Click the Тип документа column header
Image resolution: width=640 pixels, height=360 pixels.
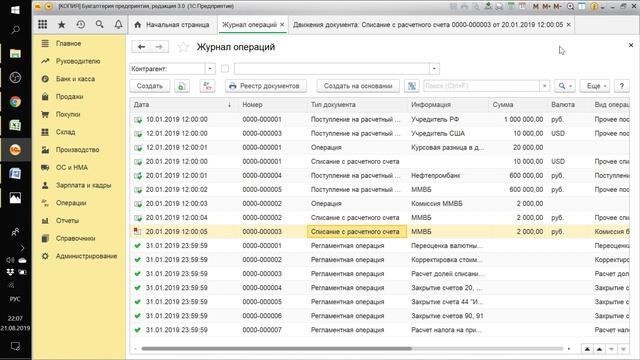(357, 105)
